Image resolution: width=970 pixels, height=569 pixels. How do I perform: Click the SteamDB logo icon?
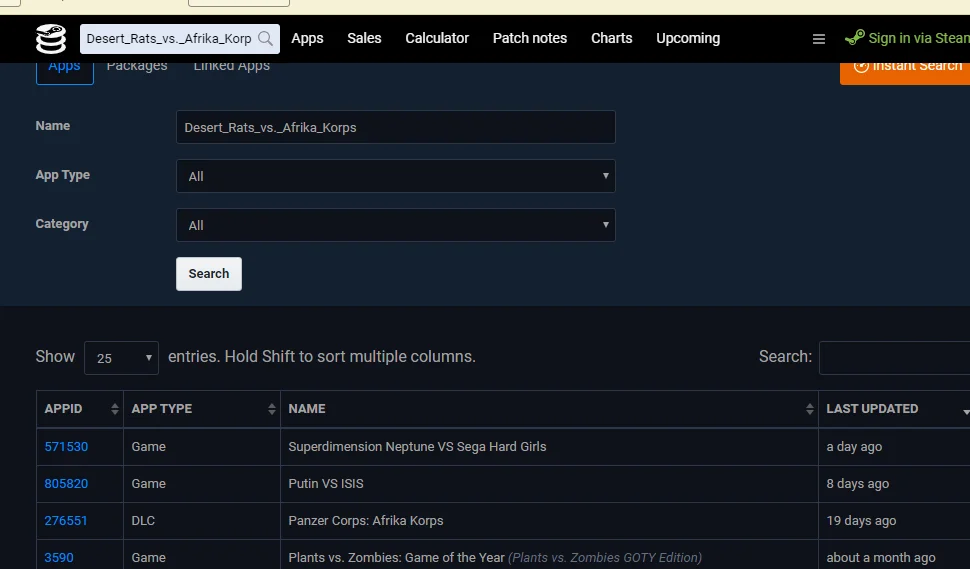[x=51, y=39]
